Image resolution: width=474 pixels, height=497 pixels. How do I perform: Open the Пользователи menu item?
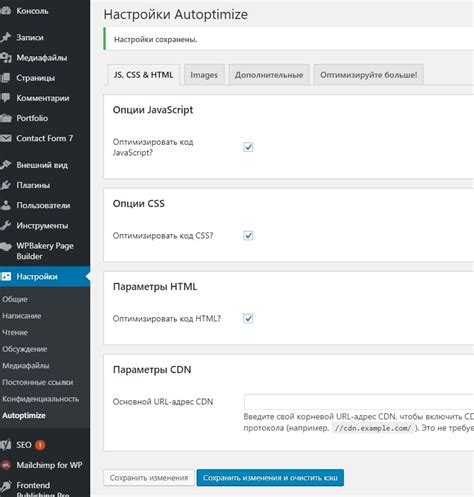click(45, 205)
